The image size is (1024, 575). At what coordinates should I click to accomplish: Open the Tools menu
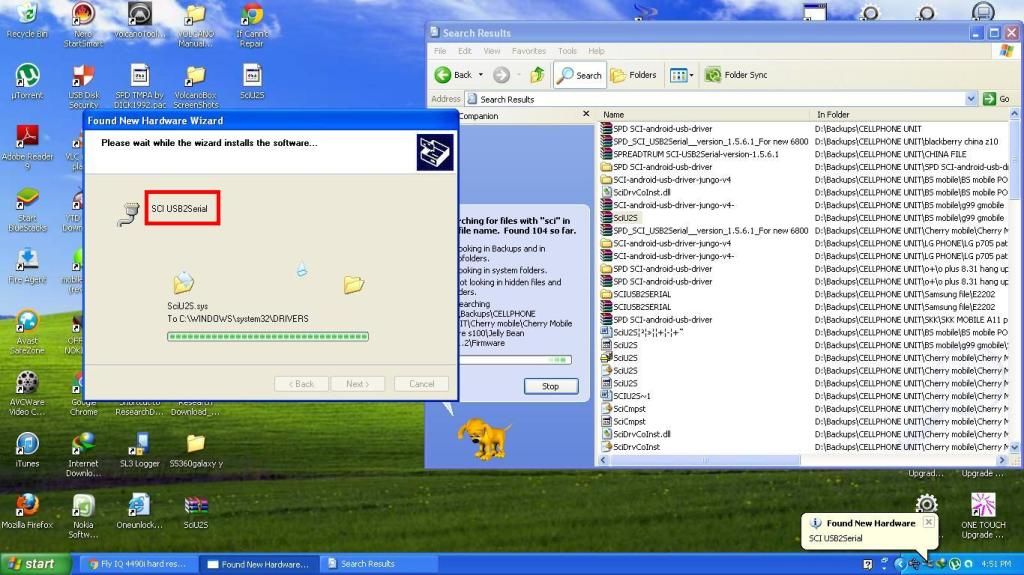567,51
